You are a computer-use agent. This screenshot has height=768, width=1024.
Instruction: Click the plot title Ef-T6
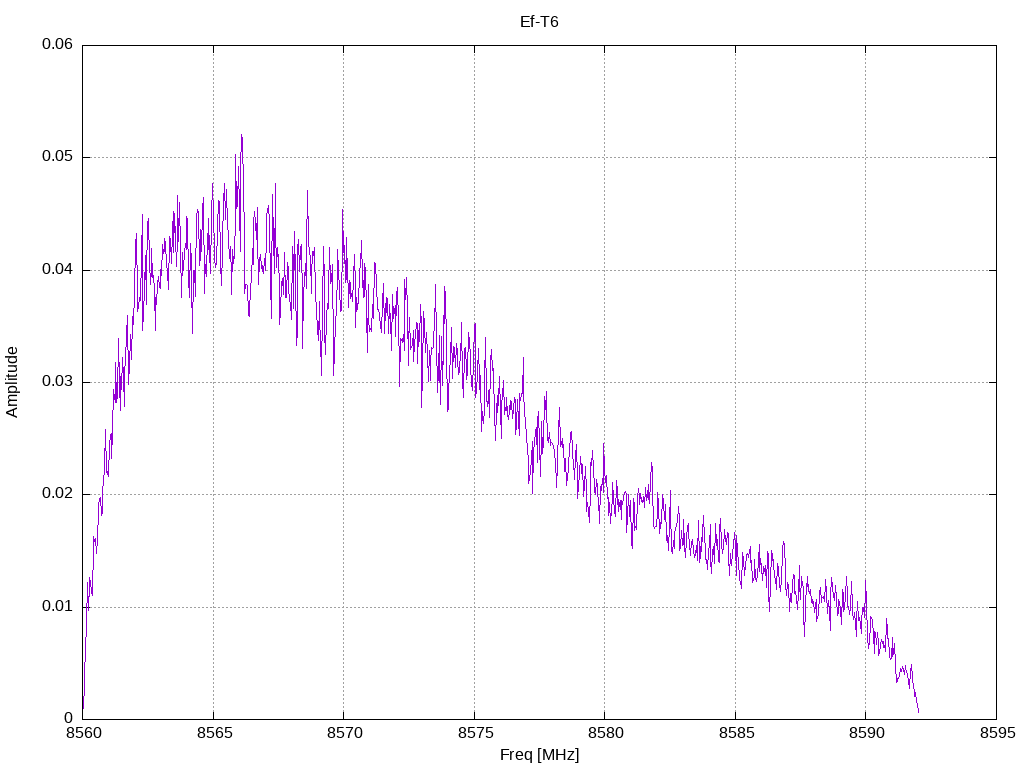pyautogui.click(x=539, y=22)
